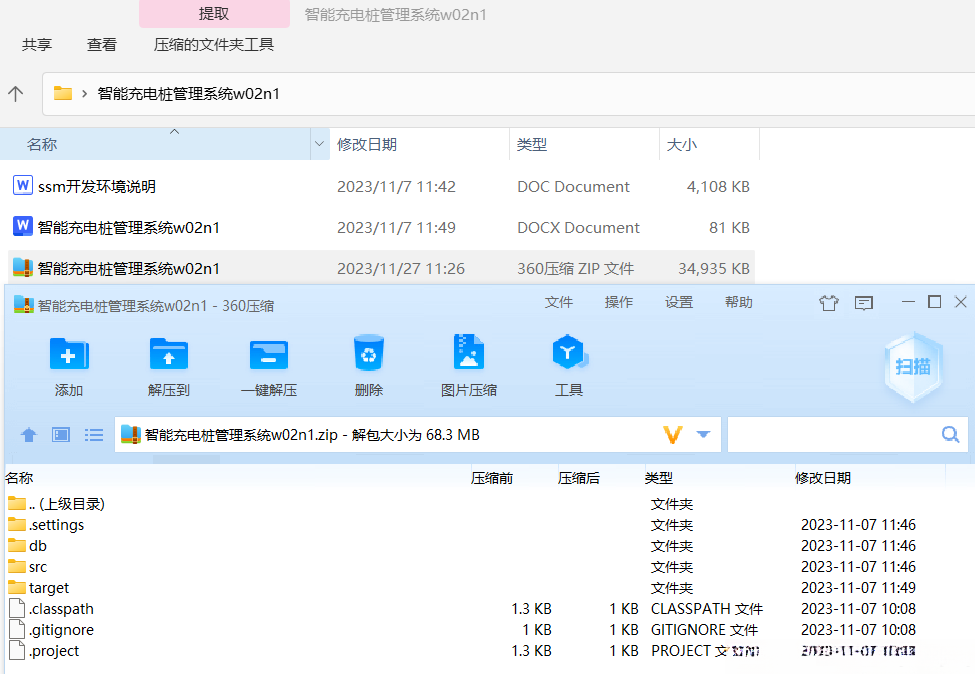Click the GITIGNORE 文件 type cell
Viewport: 975px width, 674px height.
(705, 630)
